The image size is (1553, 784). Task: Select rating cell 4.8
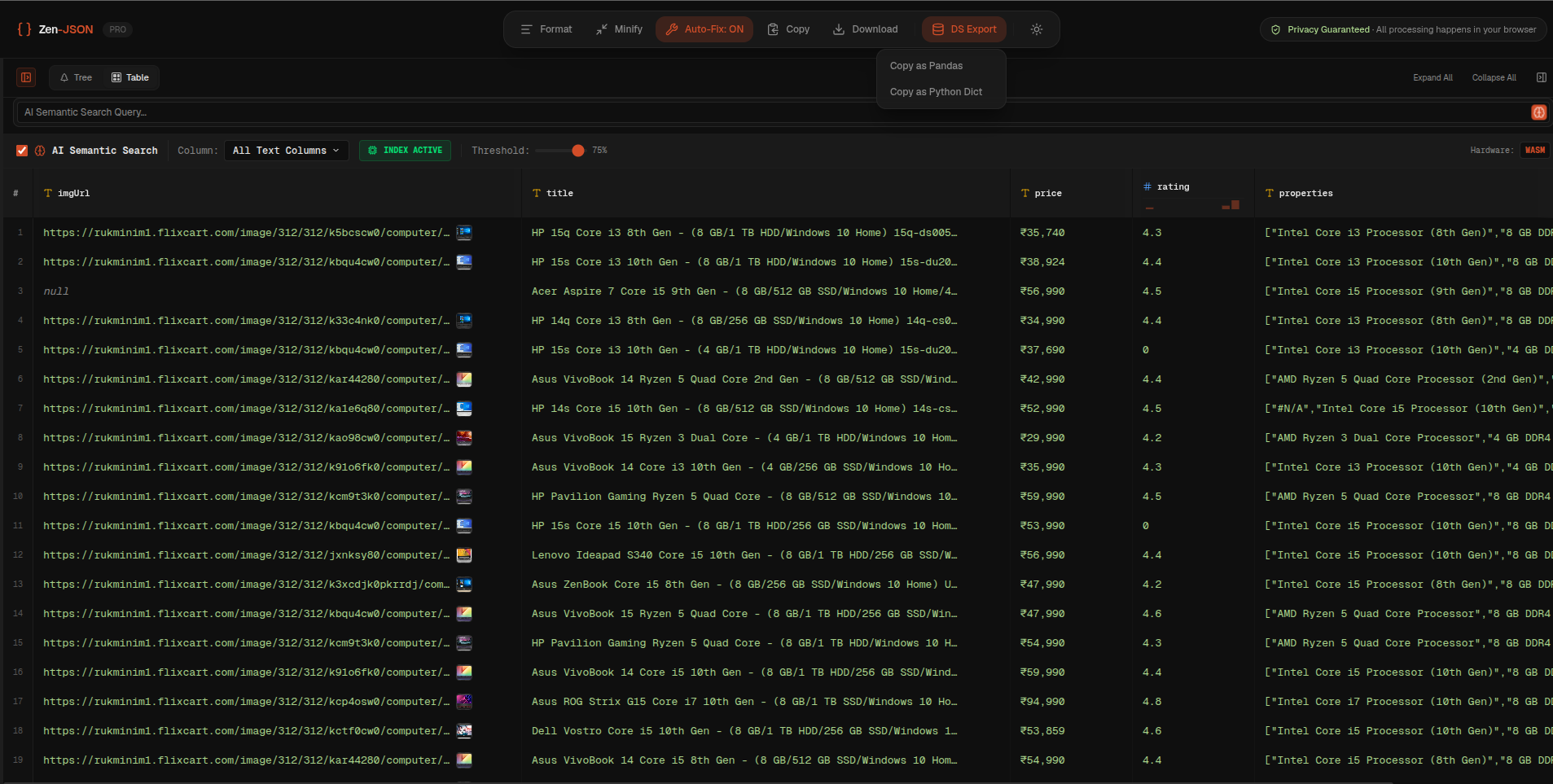point(1152,702)
